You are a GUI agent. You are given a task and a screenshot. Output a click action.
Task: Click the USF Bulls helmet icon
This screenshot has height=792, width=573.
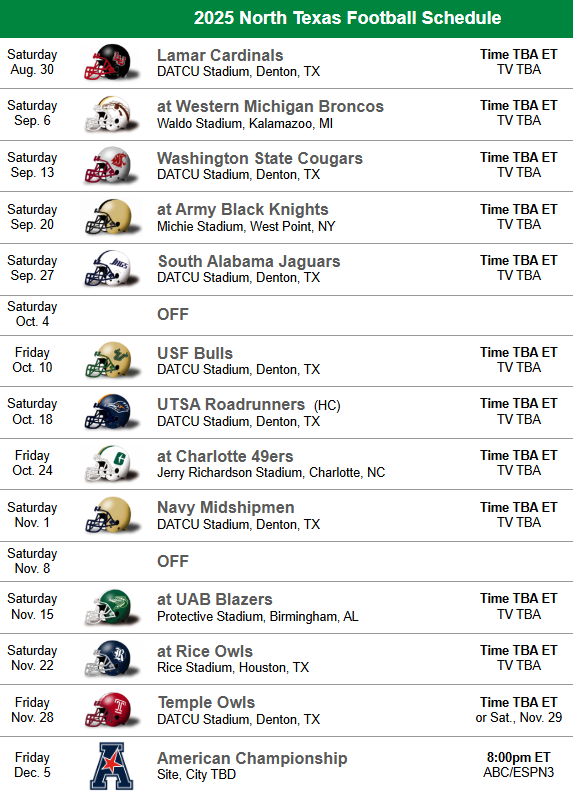[111, 361]
